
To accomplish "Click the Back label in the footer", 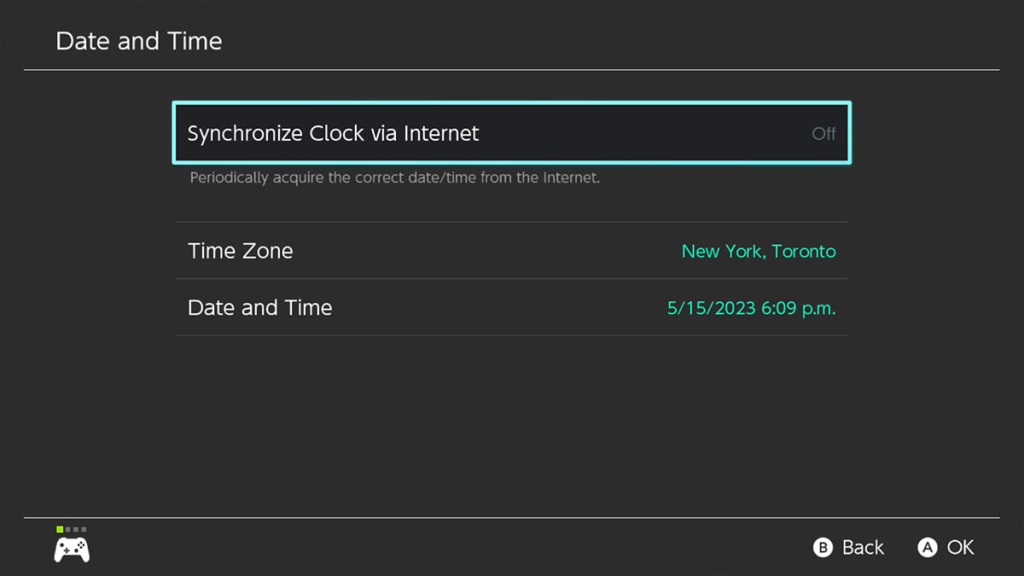I will point(862,547).
